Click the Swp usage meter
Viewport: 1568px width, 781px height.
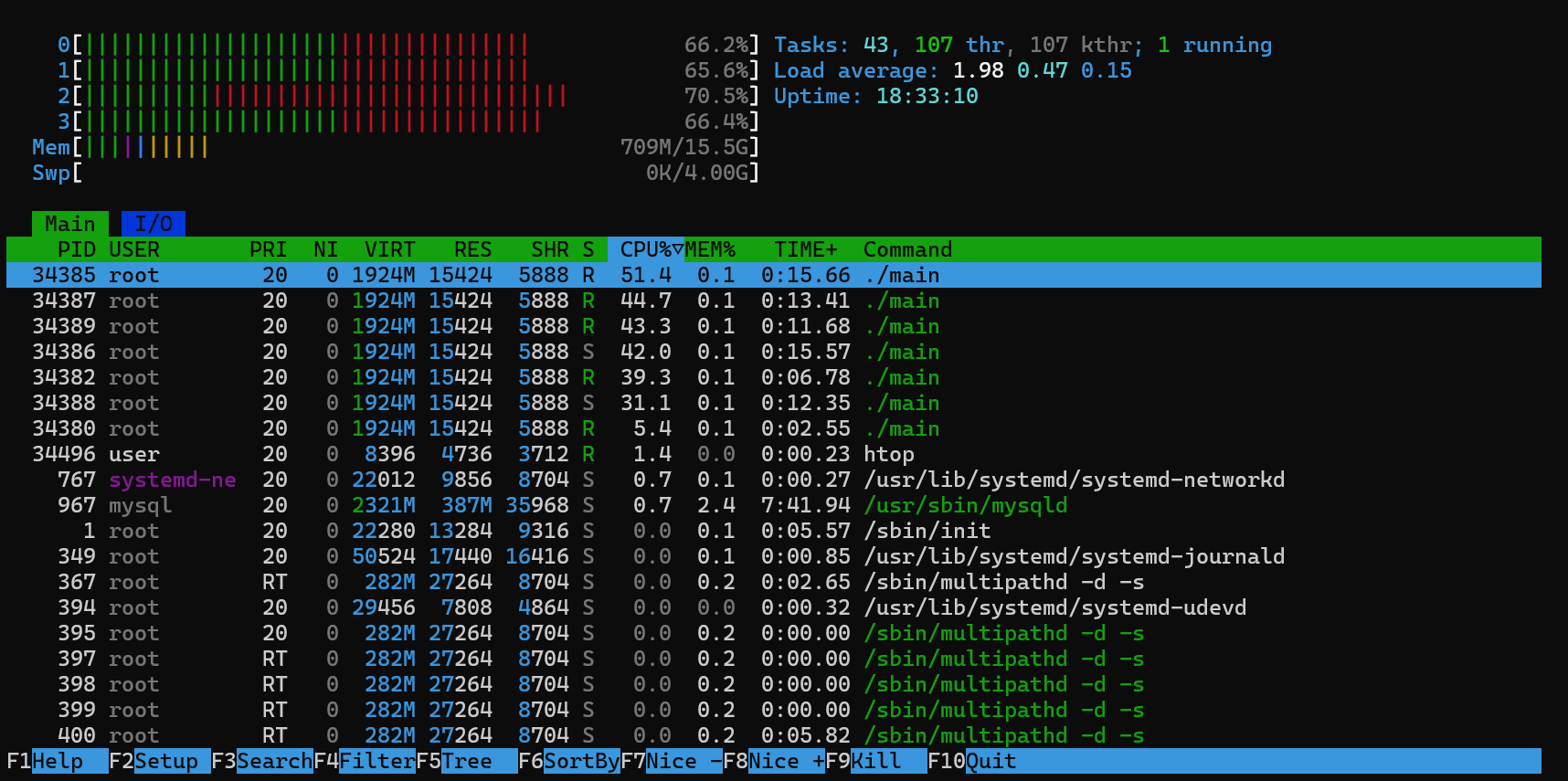(x=396, y=173)
